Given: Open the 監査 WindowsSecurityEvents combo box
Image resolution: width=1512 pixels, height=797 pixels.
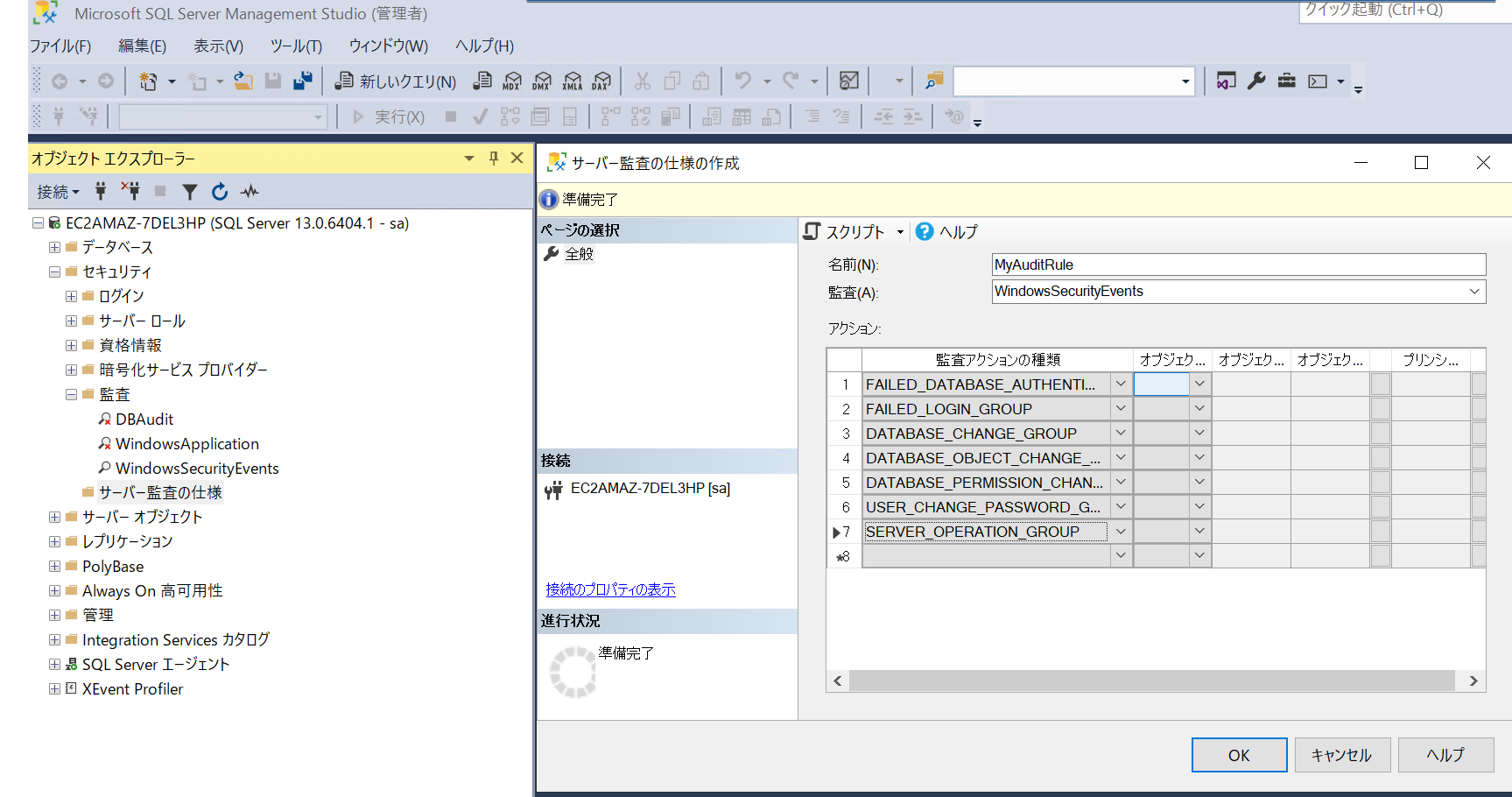Looking at the screenshot, I should coord(1473,292).
